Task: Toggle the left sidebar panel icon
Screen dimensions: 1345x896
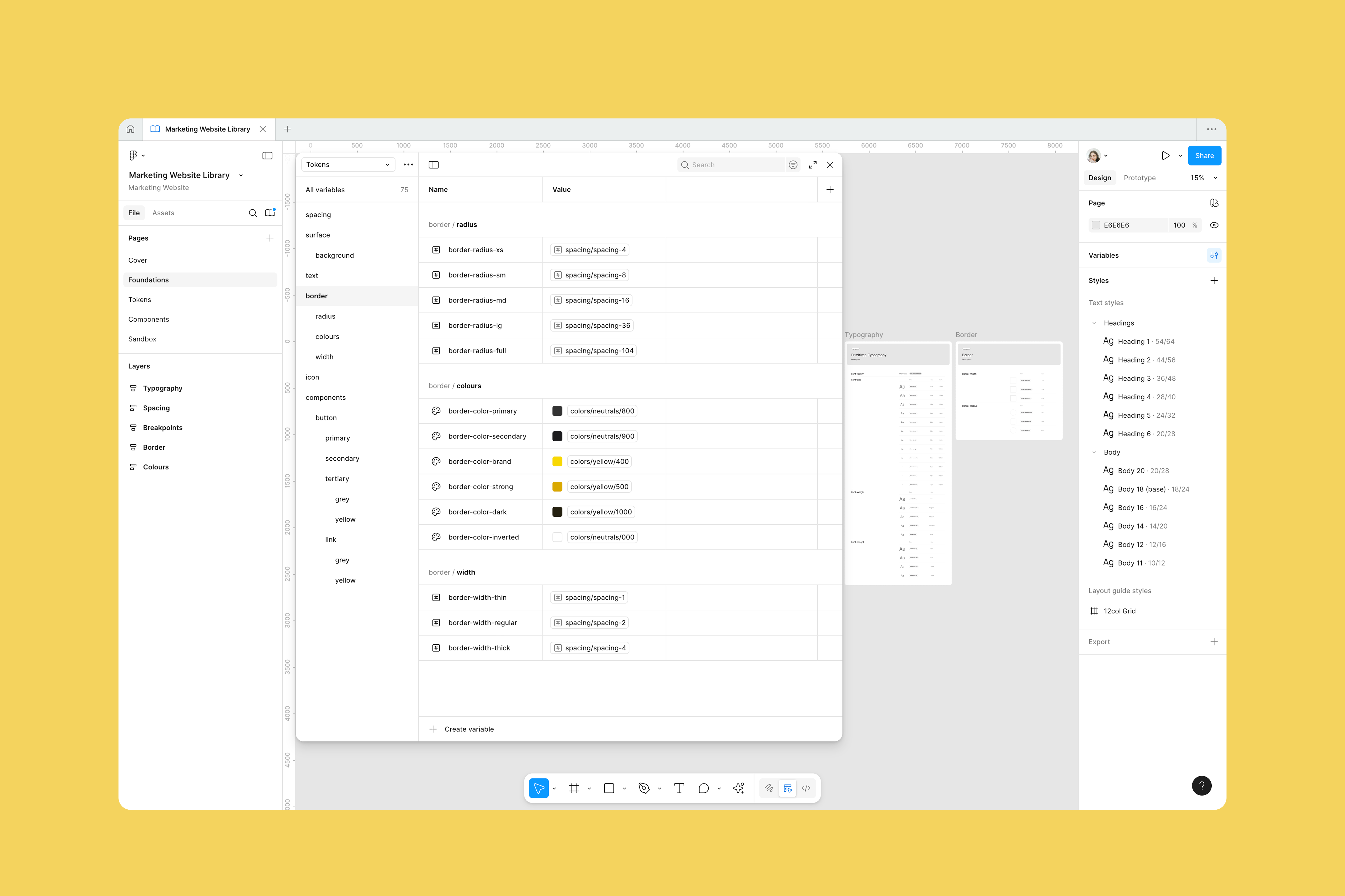Action: (x=267, y=155)
